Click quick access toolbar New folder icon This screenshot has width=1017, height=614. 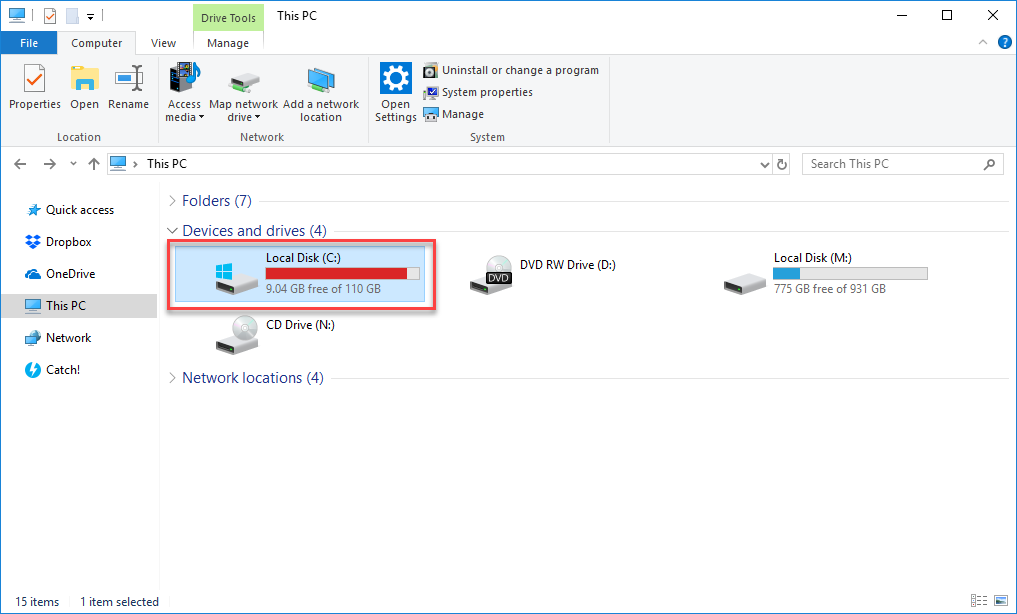(72, 16)
